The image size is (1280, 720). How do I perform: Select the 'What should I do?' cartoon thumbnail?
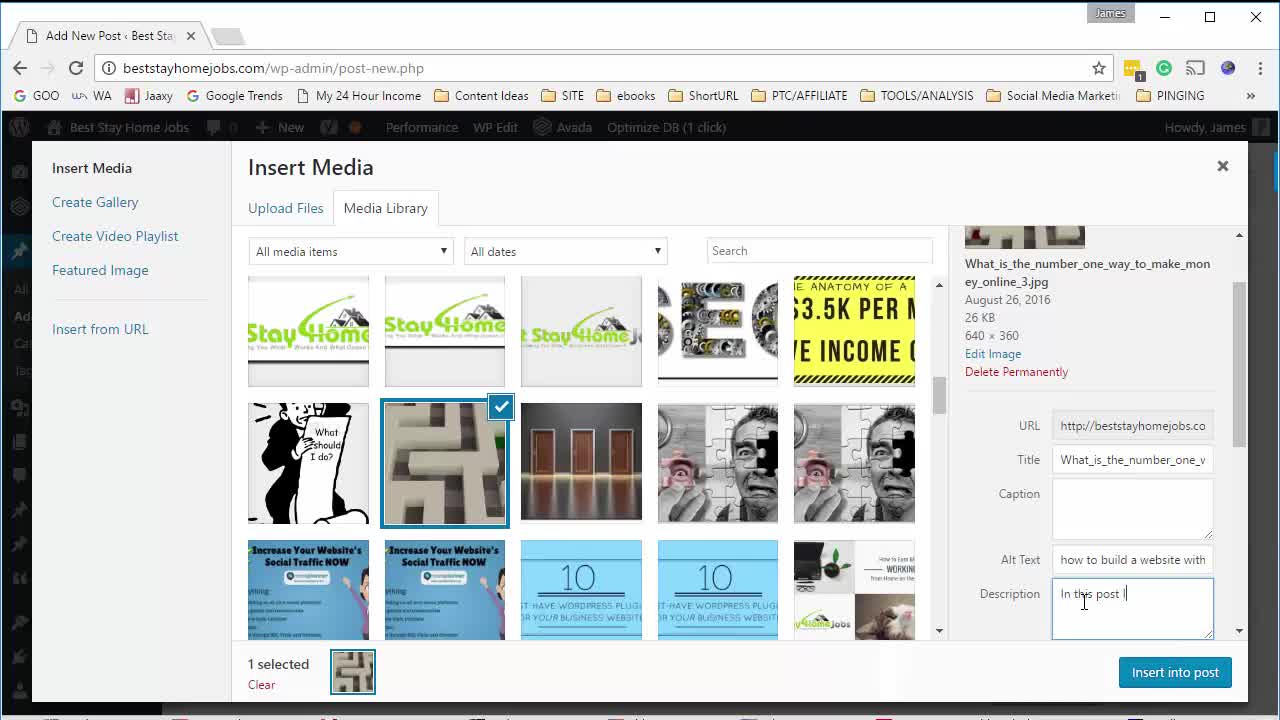pyautogui.click(x=308, y=463)
